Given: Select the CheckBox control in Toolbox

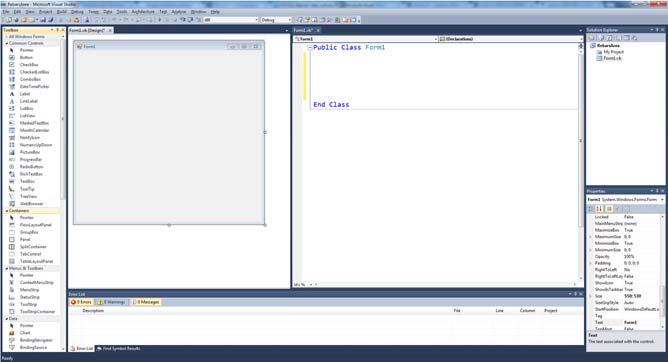Looking at the screenshot, I should pos(29,65).
